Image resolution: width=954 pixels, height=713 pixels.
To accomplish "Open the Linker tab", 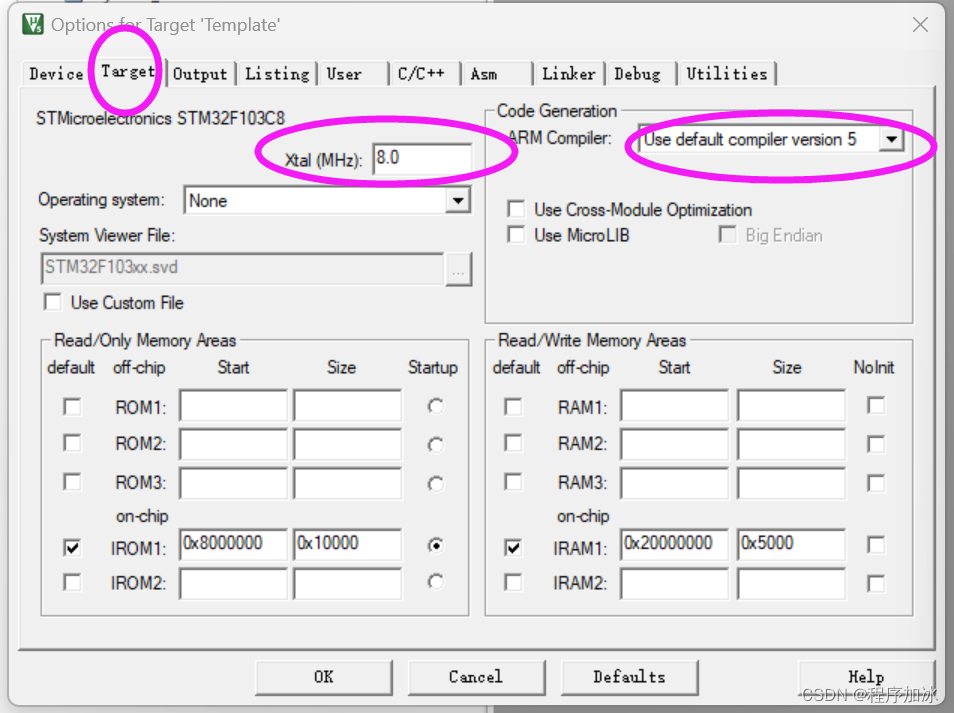I will click(x=568, y=74).
